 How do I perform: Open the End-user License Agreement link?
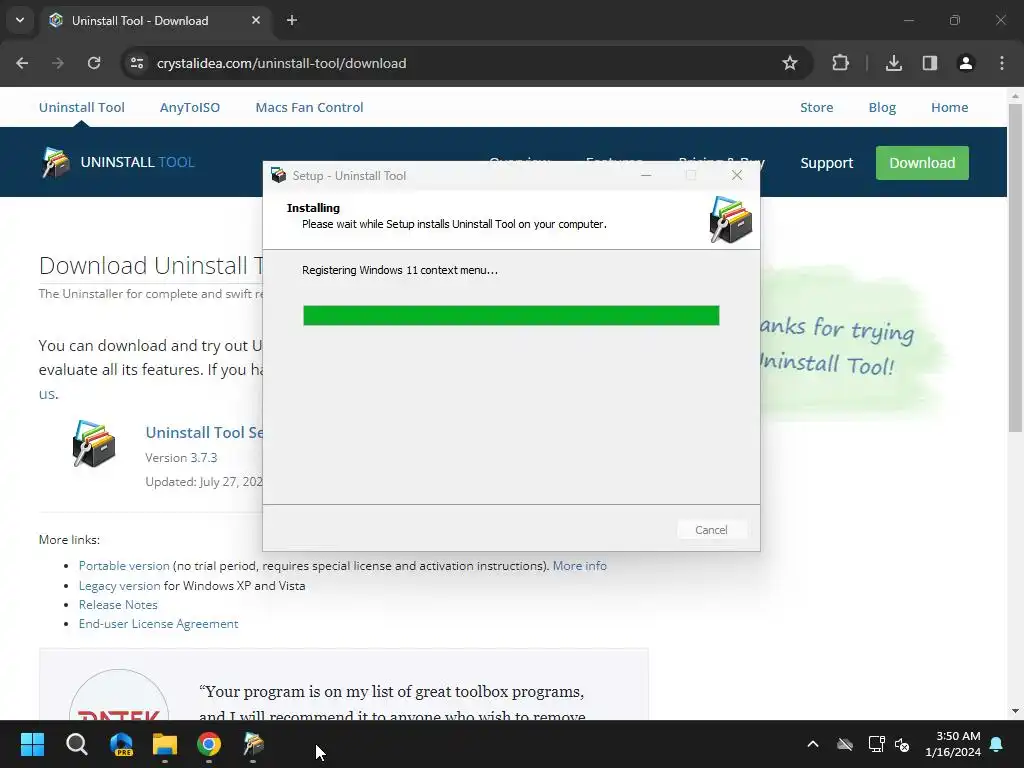tap(159, 624)
